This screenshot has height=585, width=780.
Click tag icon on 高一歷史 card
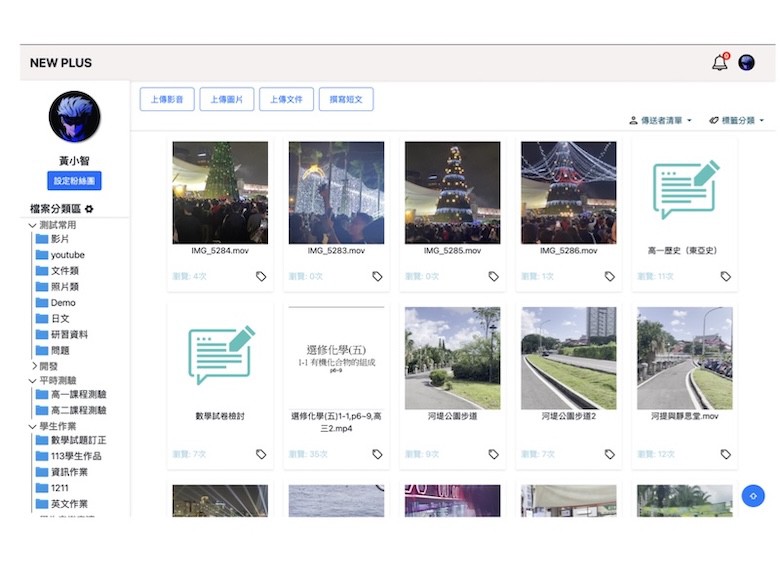[x=726, y=276]
